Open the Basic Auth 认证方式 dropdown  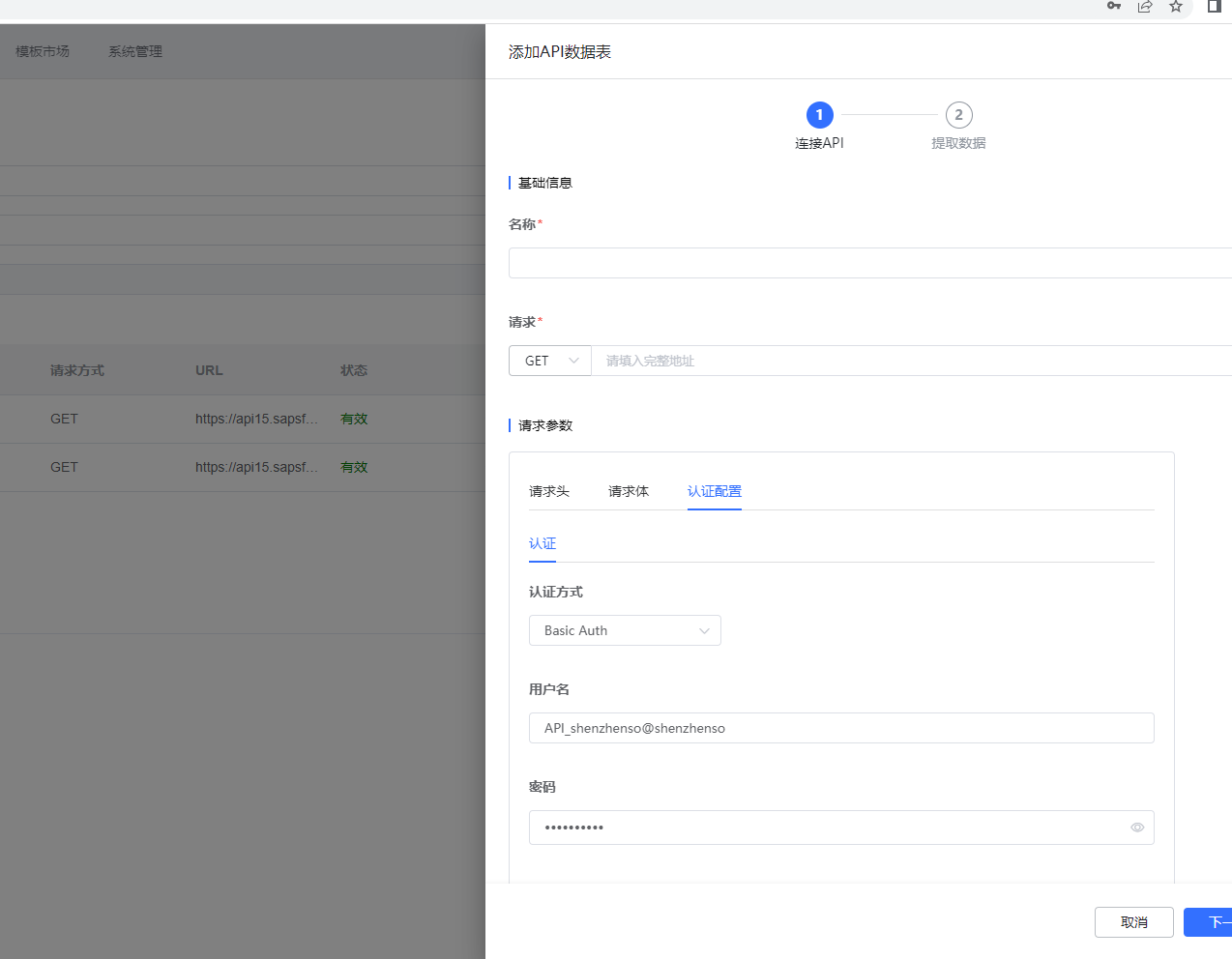pyautogui.click(x=625, y=629)
